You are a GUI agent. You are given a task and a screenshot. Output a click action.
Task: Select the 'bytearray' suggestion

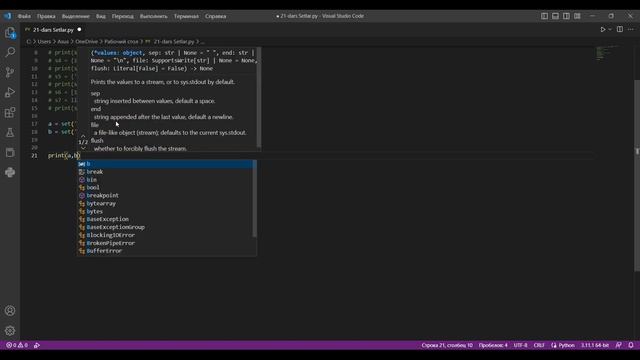click(165, 203)
